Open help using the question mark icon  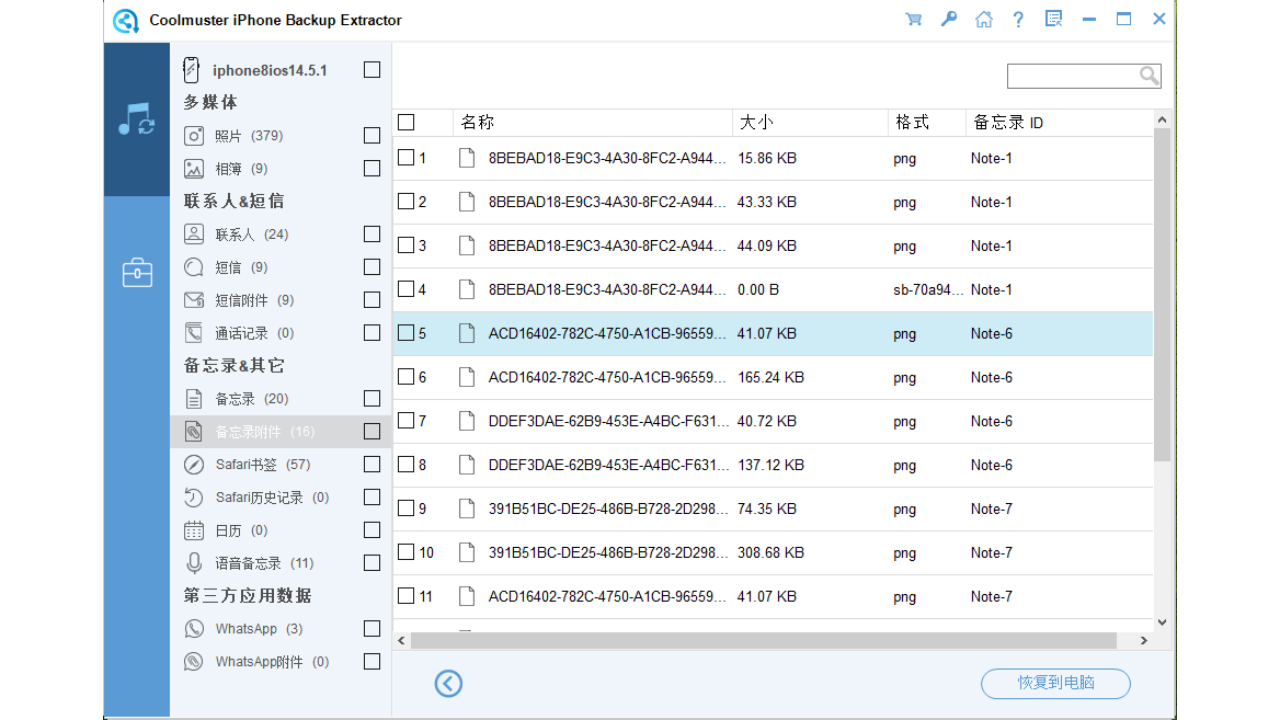1018,18
